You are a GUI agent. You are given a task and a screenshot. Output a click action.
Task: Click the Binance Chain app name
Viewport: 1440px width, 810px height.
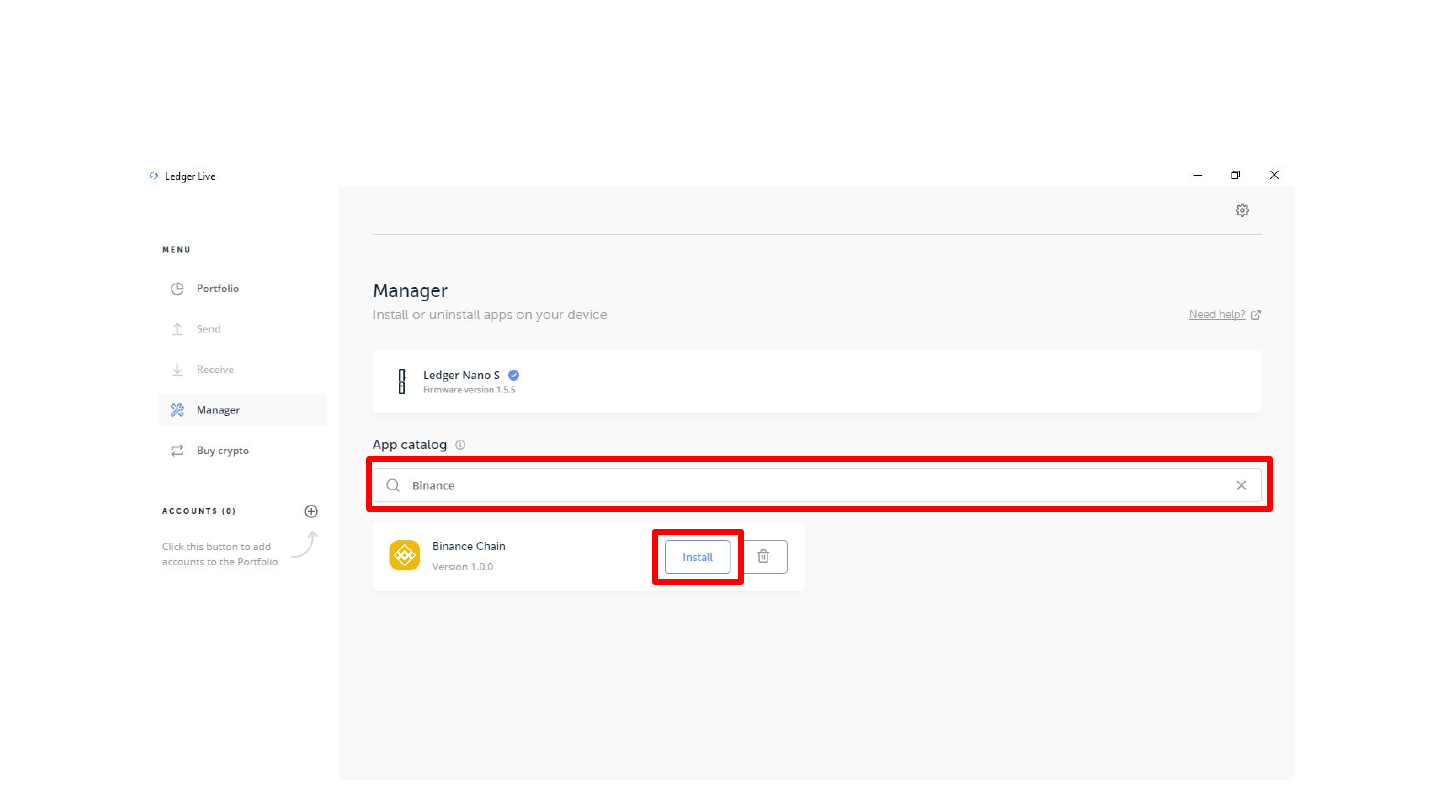click(x=469, y=546)
